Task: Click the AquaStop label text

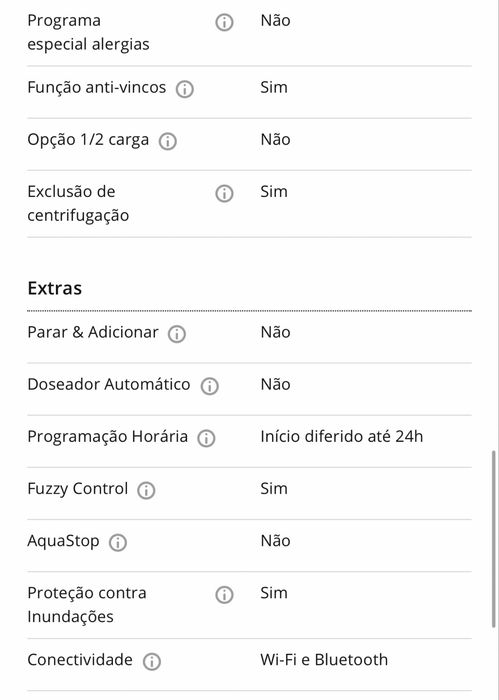Action: (x=63, y=541)
